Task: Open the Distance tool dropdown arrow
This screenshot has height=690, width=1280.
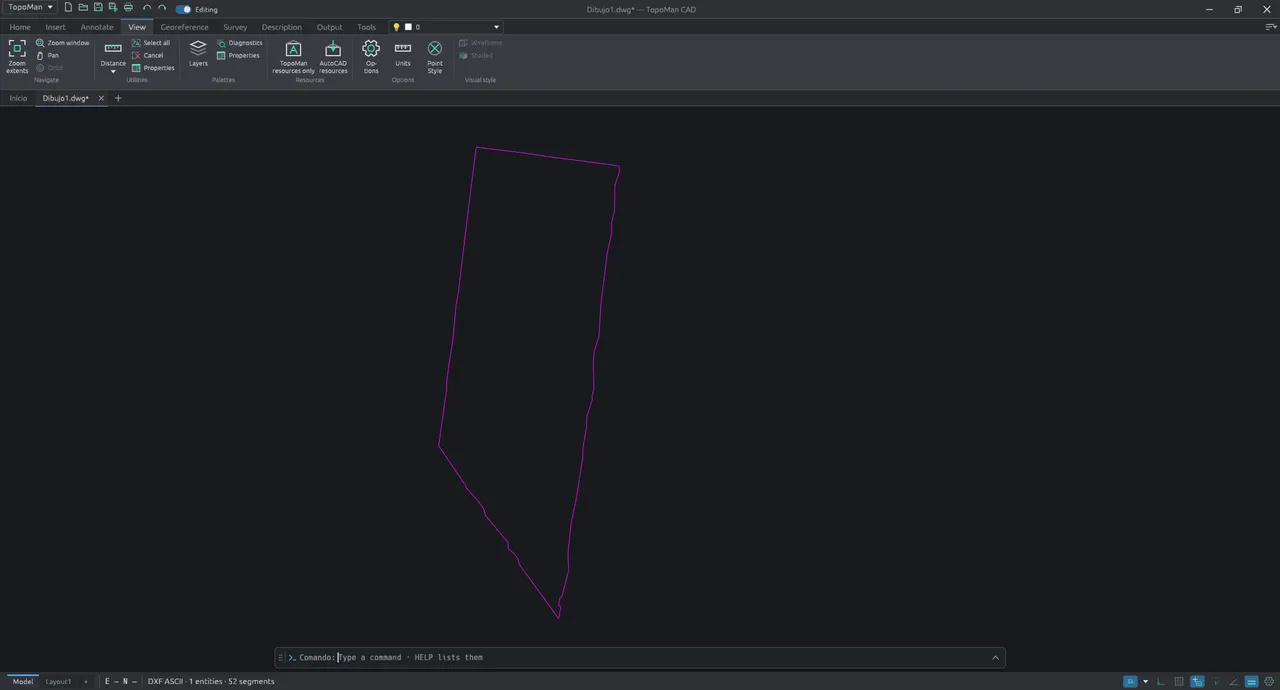Action: click(x=113, y=71)
